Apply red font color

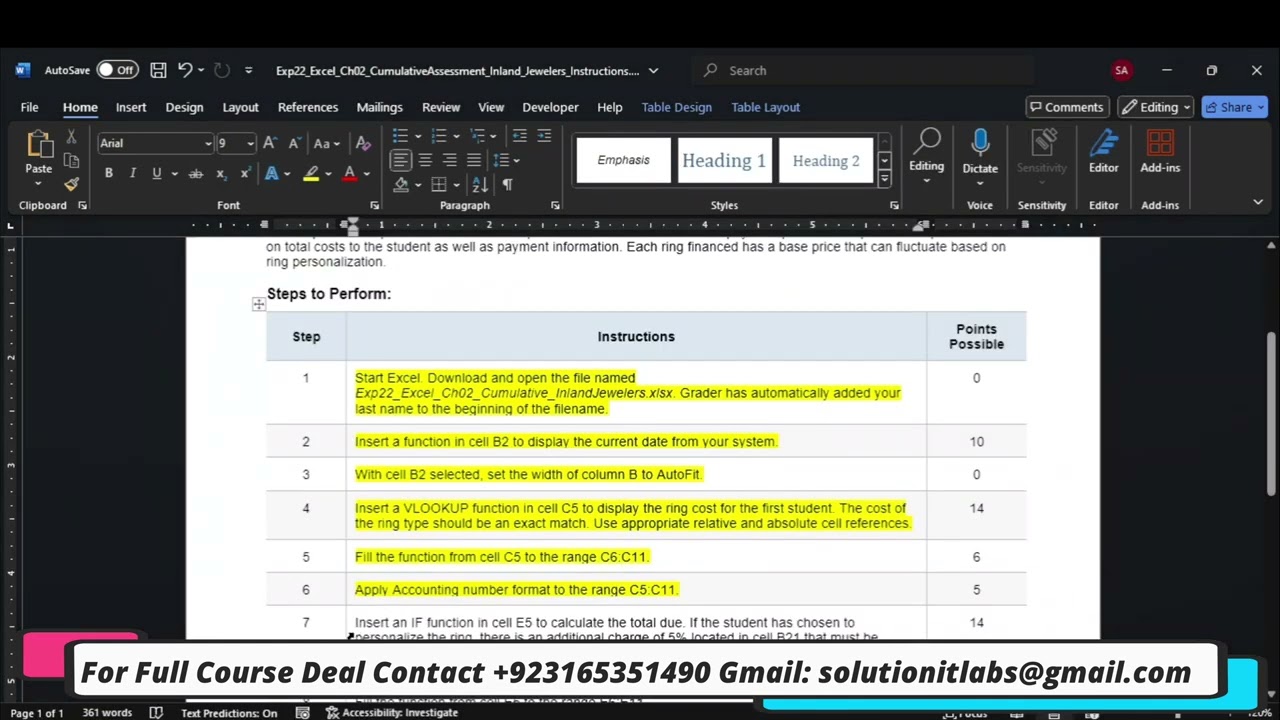click(x=349, y=173)
